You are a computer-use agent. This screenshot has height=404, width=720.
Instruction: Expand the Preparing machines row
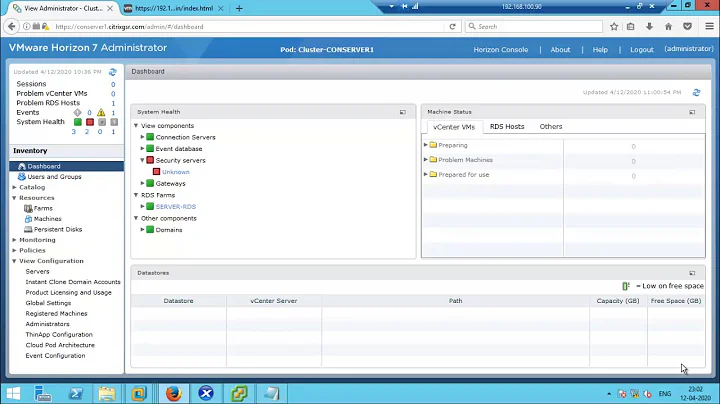click(x=426, y=145)
